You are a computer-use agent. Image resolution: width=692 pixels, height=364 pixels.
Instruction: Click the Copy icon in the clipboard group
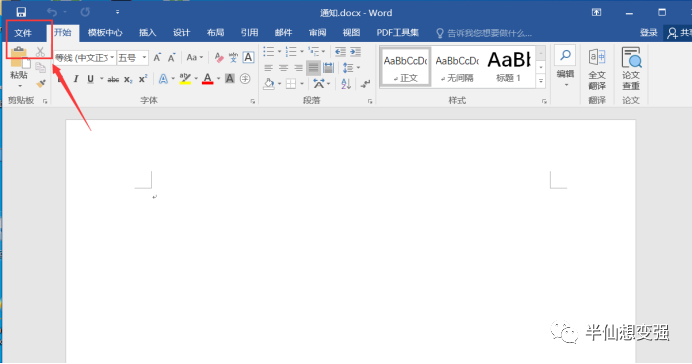coord(40,67)
